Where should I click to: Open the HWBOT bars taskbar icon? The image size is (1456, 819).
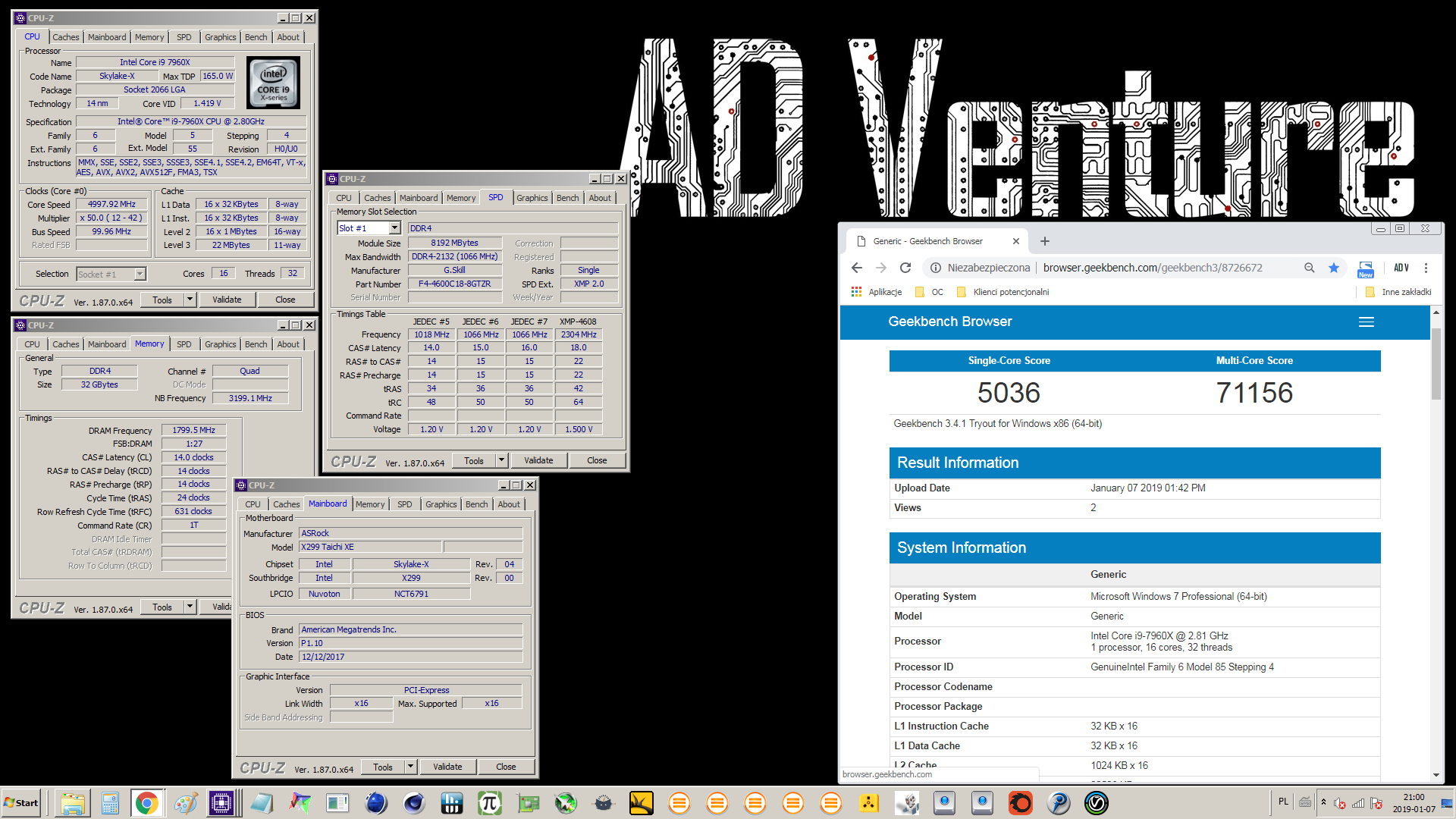pos(452,803)
